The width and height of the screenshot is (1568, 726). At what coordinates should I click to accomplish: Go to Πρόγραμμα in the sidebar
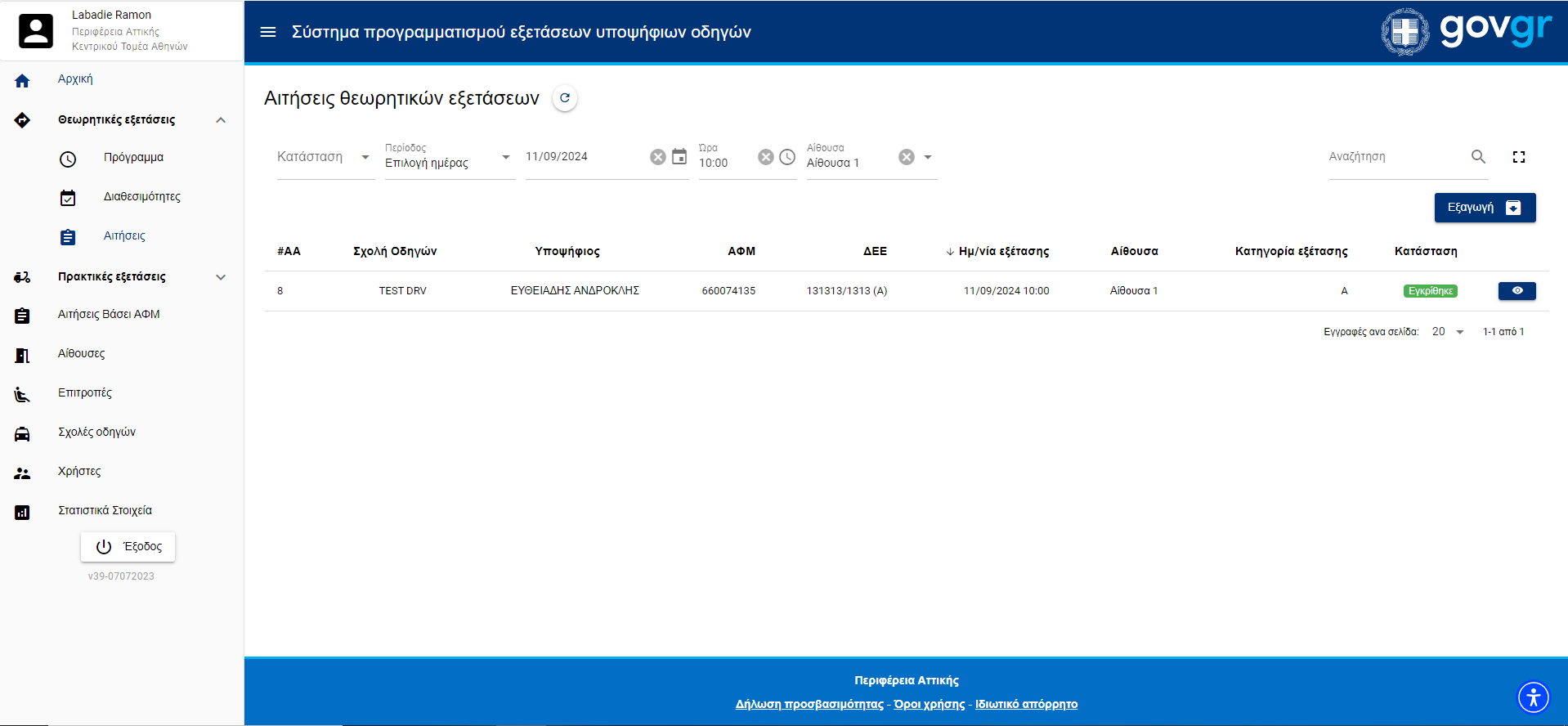(133, 158)
